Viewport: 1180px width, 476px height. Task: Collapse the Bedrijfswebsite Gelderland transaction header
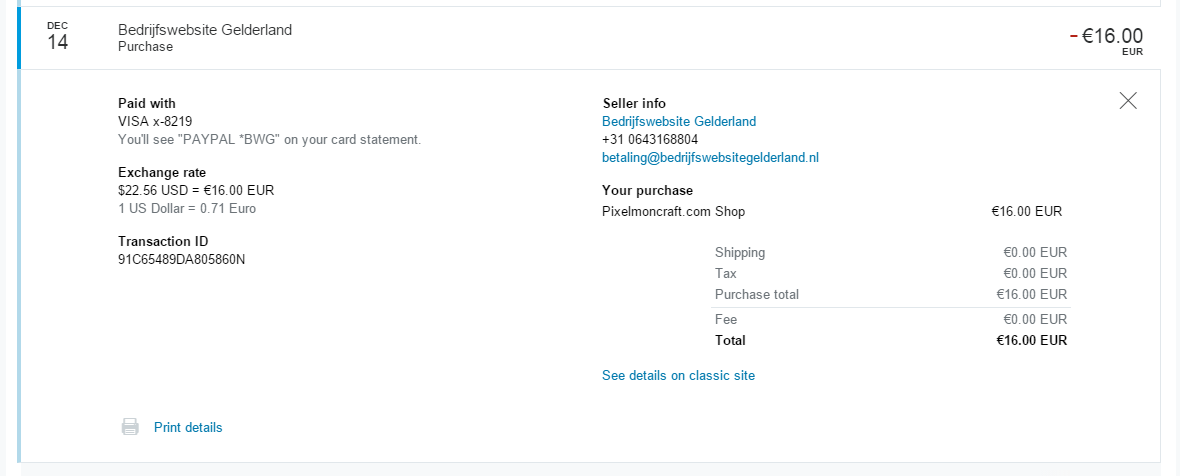click(589, 38)
